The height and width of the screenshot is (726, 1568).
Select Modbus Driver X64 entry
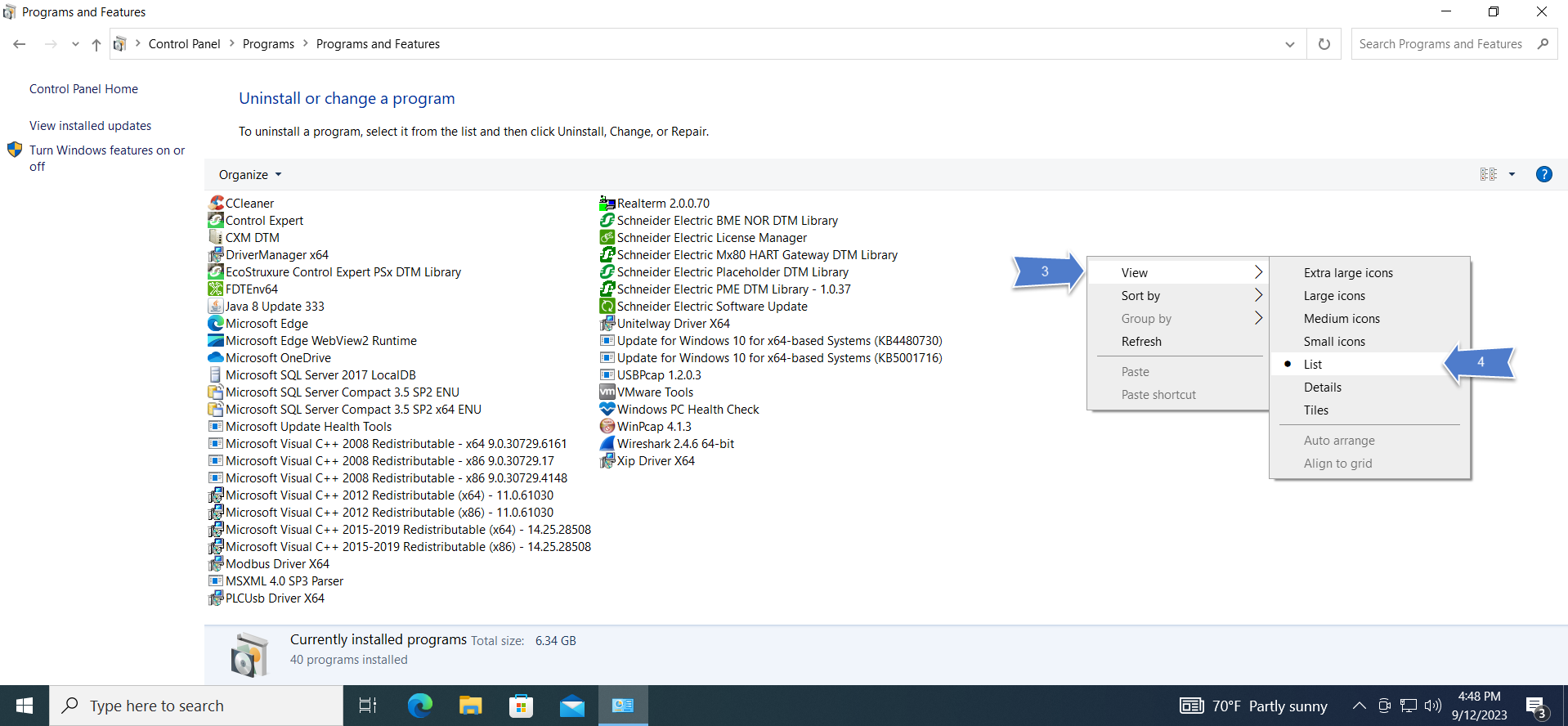[269, 563]
